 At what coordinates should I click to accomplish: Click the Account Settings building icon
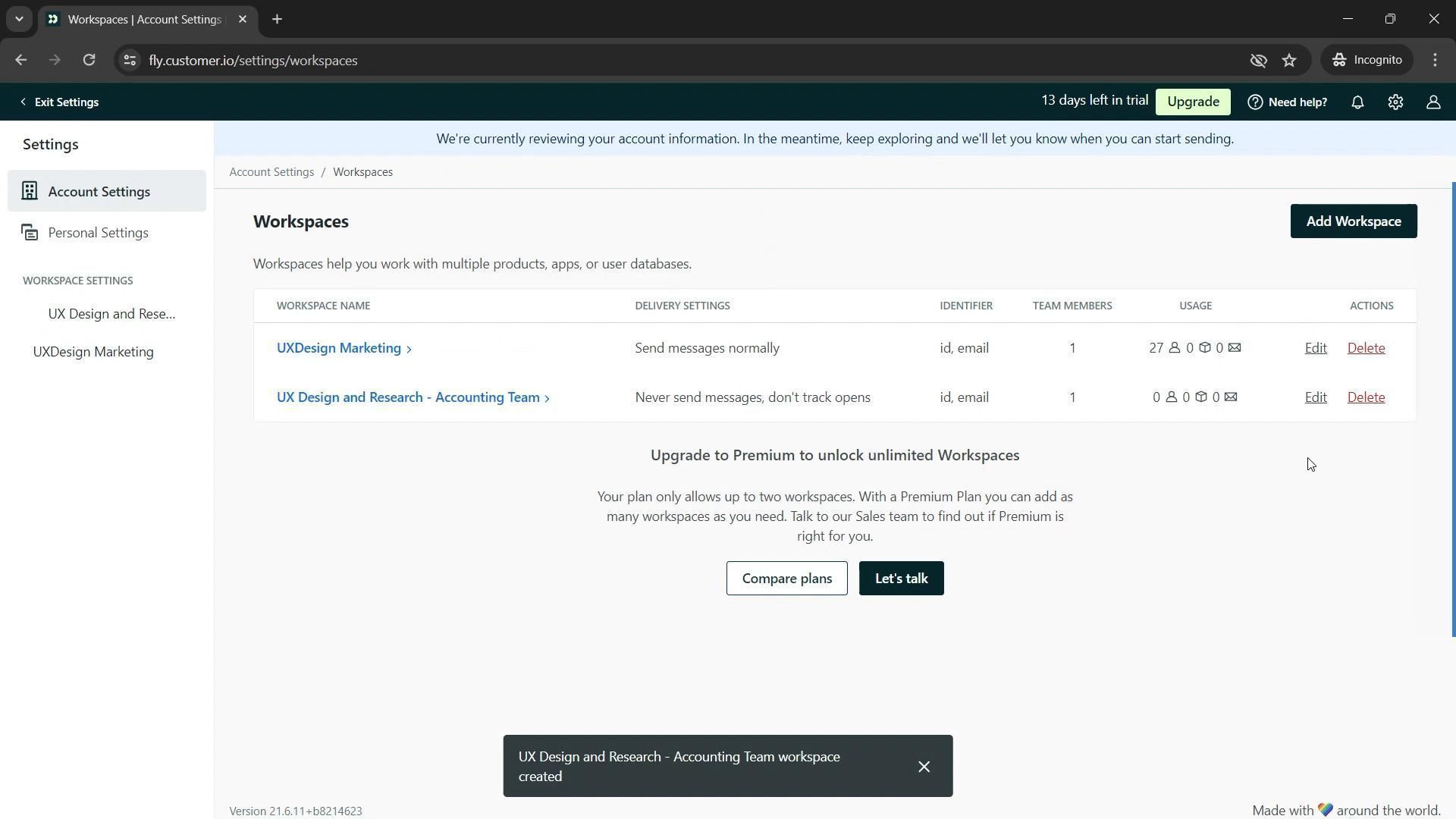click(30, 191)
